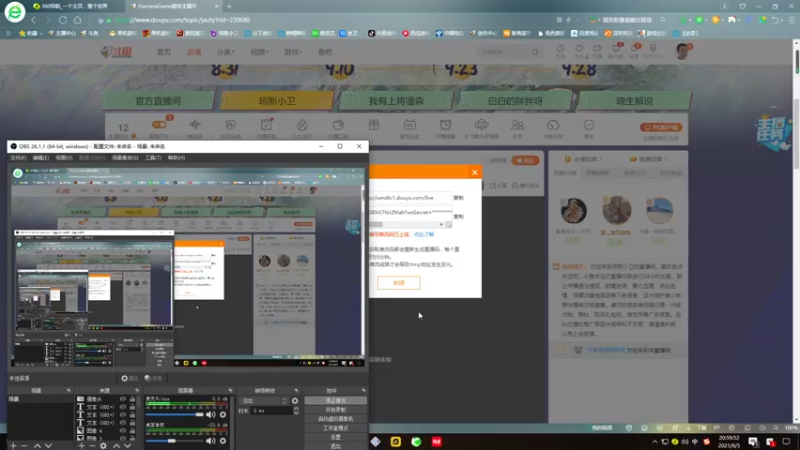
Task: Adjust transition duration stepper arrows
Action: click(x=296, y=411)
